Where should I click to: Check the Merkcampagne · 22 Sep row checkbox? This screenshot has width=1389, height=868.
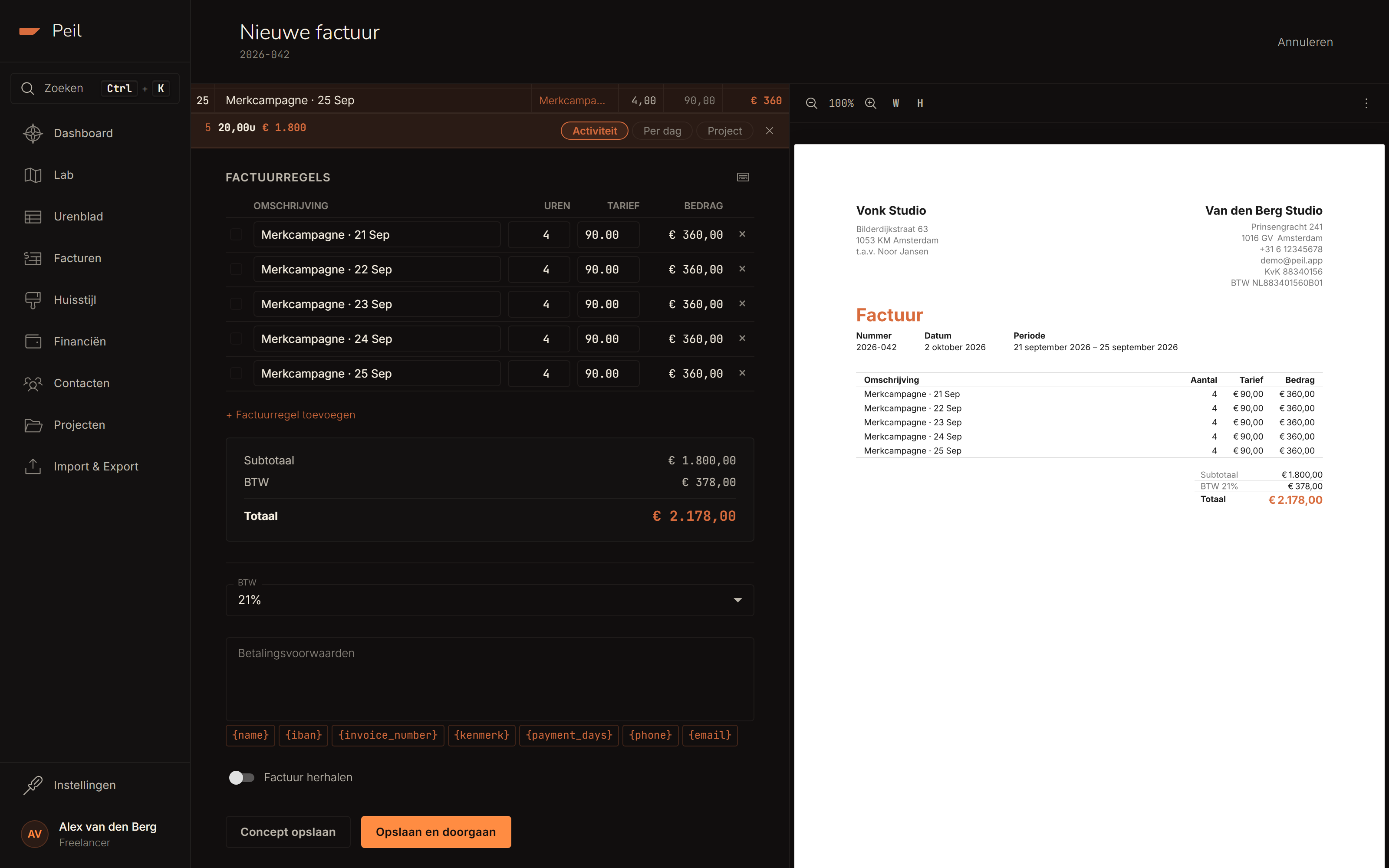click(x=236, y=269)
